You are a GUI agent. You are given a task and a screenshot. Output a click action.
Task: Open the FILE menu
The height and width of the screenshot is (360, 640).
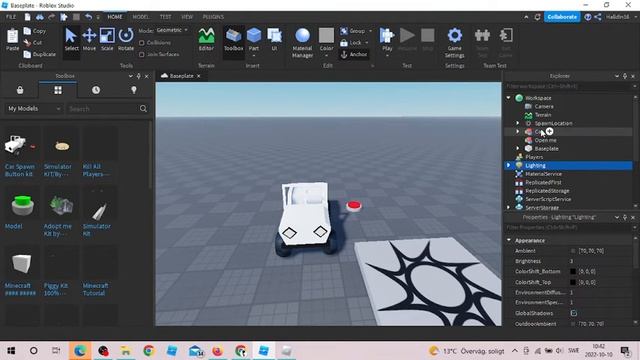[x=11, y=17]
